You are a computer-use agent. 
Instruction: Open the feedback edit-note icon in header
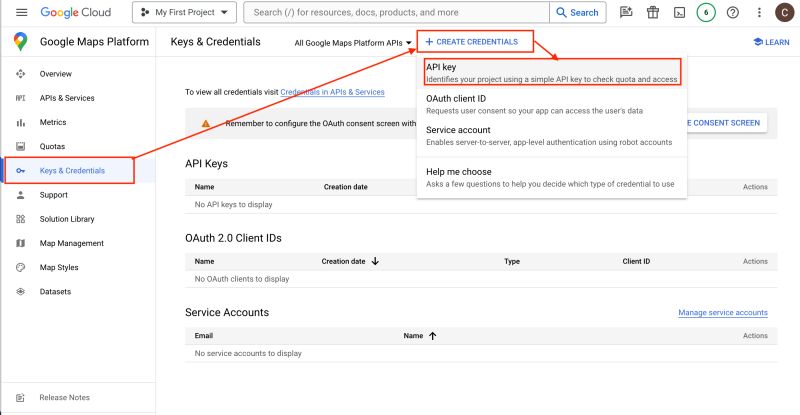626,12
